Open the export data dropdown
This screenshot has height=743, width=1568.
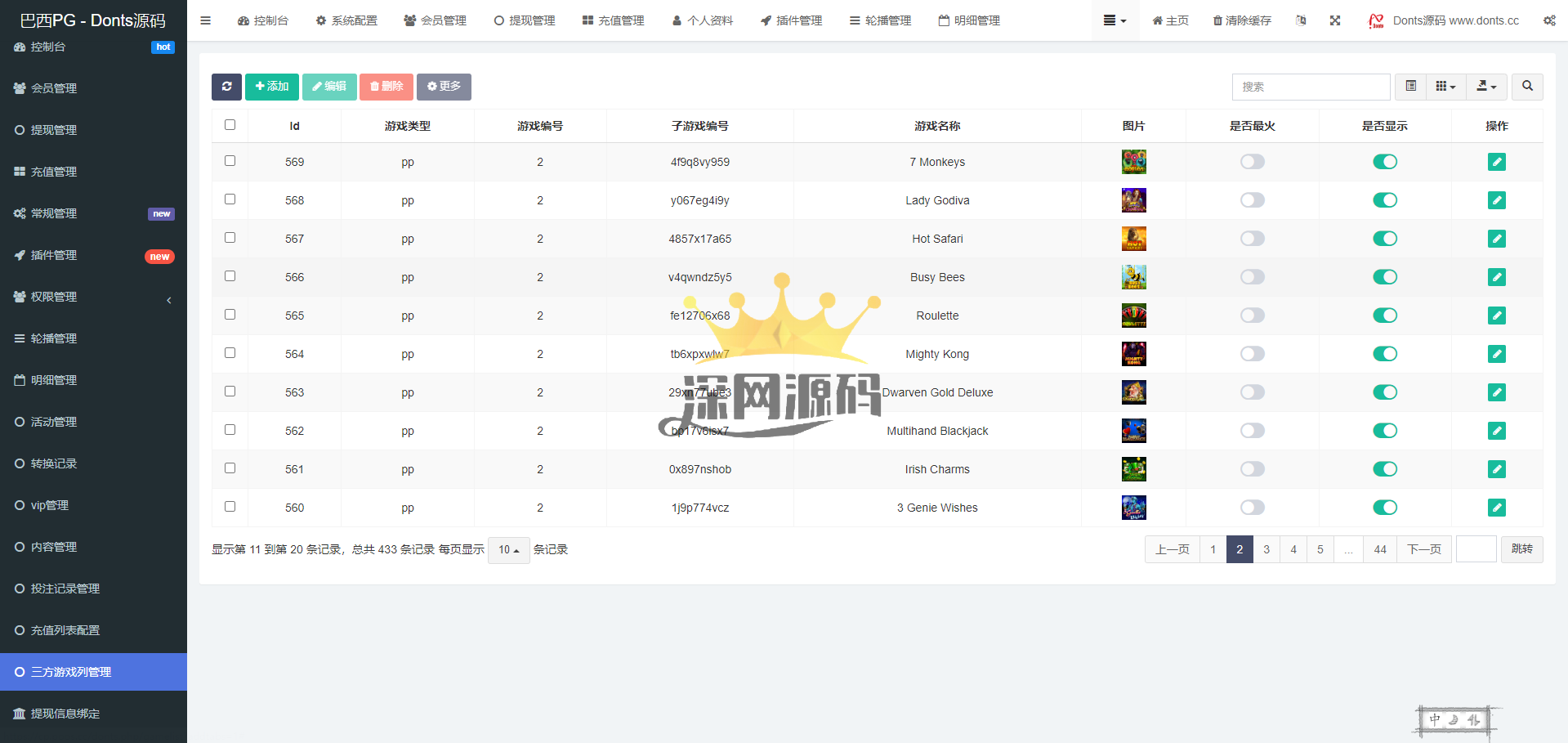(1486, 87)
